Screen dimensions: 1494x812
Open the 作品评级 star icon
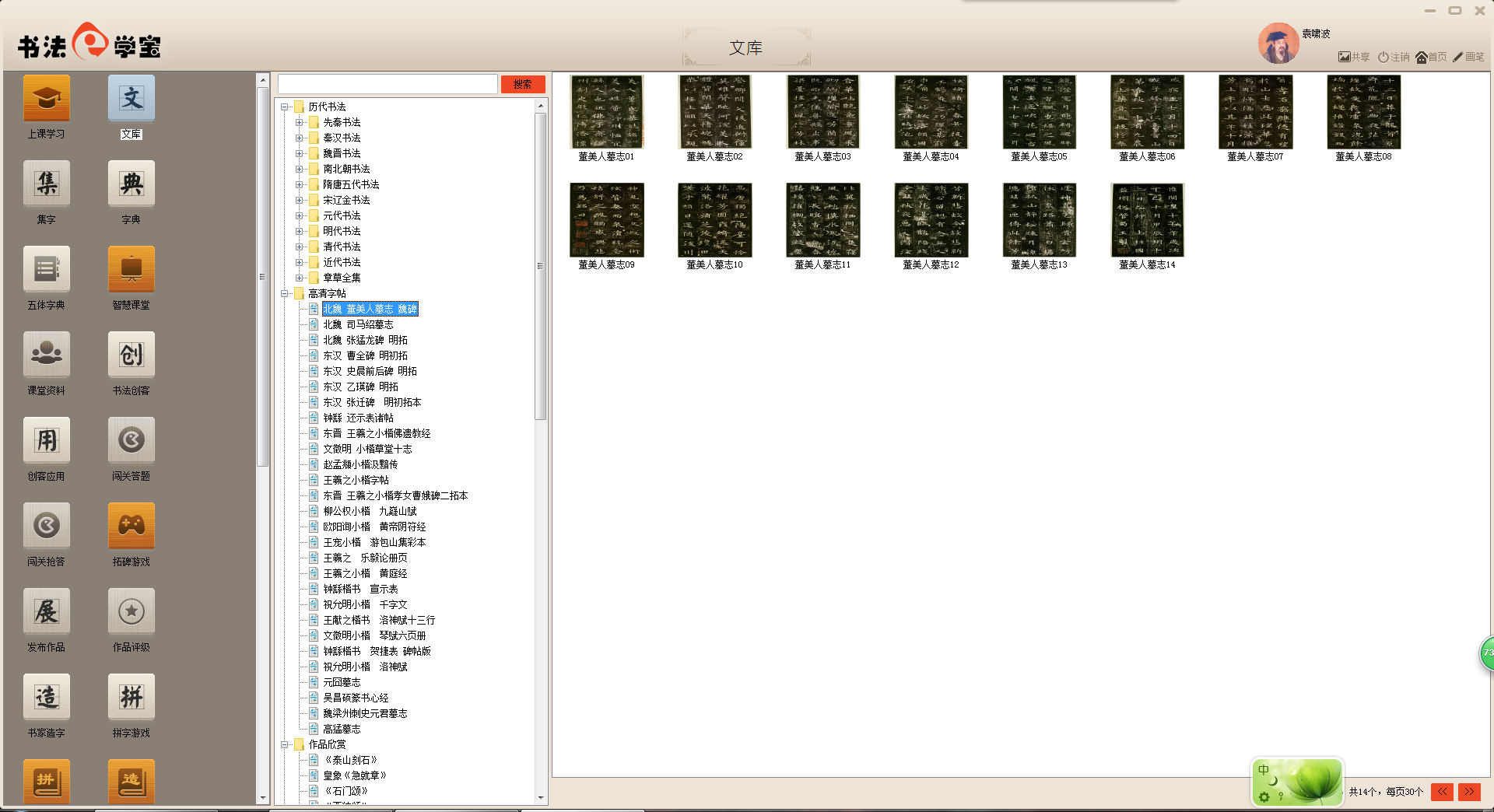[x=132, y=612]
